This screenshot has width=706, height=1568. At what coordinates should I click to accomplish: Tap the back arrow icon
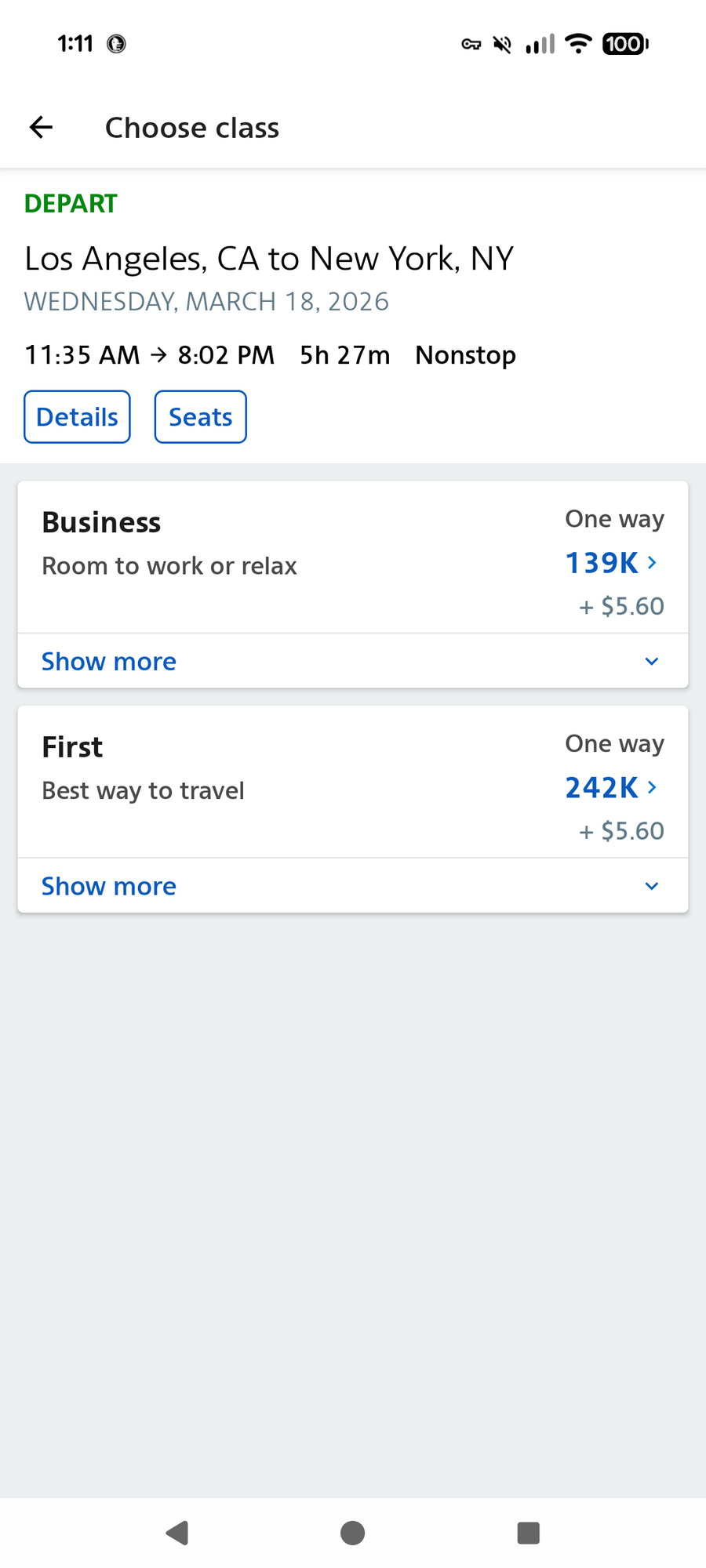[x=41, y=127]
